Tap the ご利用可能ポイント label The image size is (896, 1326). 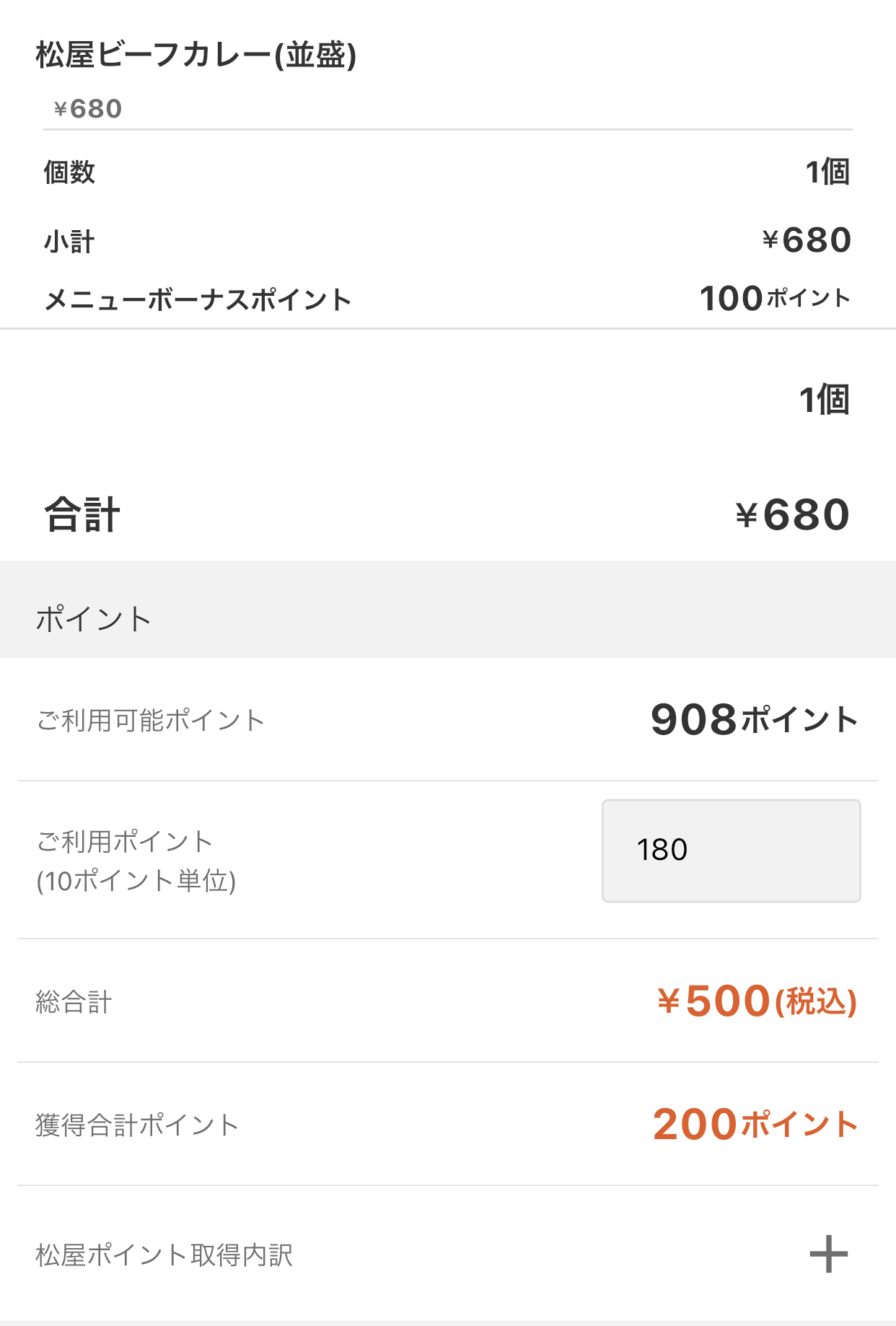pyautogui.click(x=151, y=720)
